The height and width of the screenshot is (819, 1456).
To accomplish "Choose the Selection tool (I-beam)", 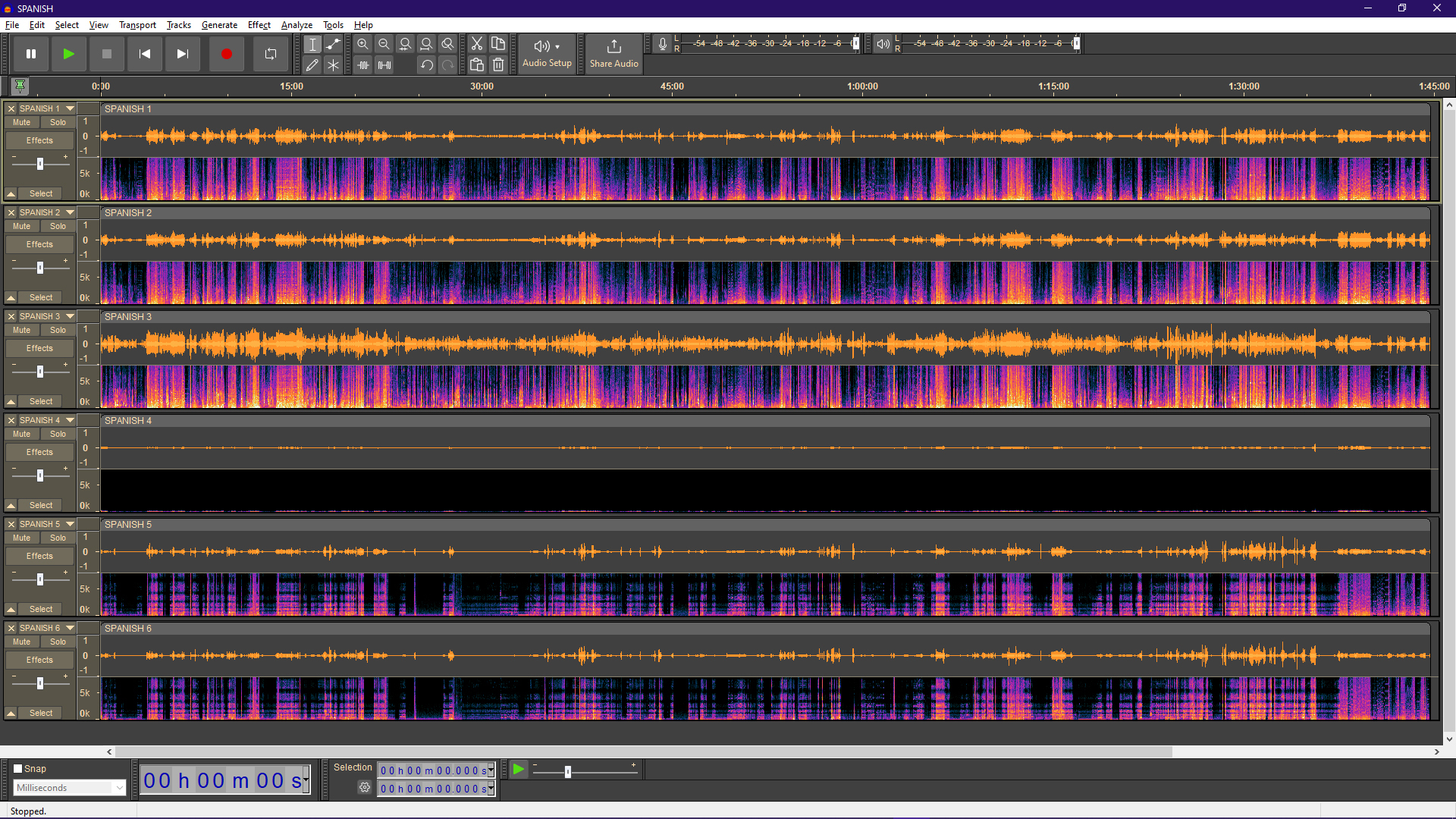I will (312, 44).
